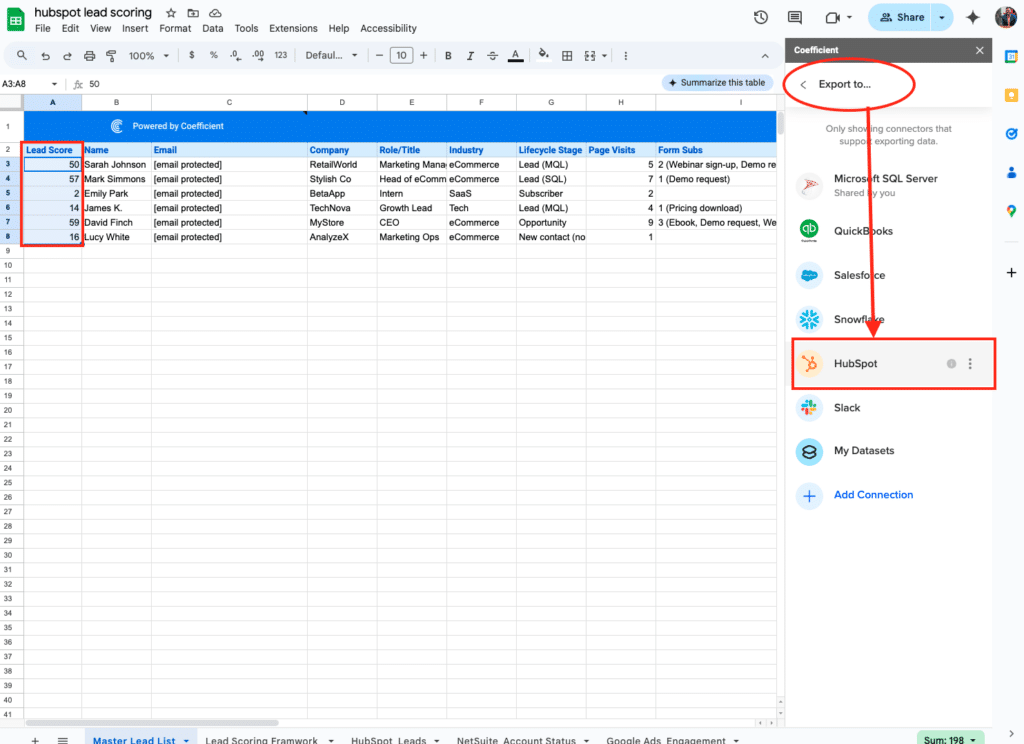
Task: Click the font size field
Action: (401, 56)
